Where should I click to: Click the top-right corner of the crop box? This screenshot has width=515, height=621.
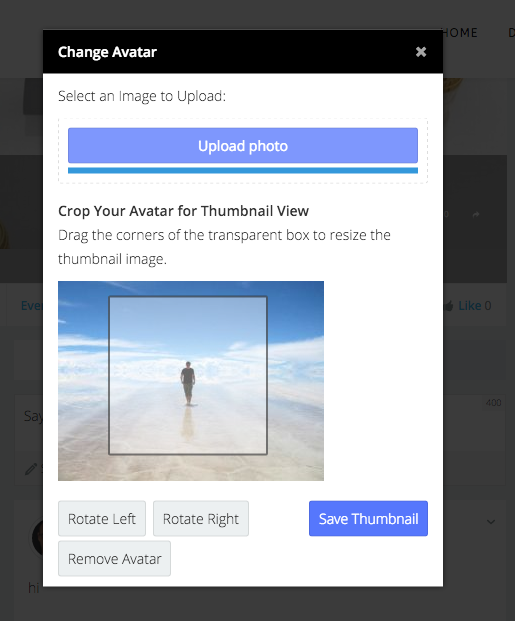pos(267,297)
